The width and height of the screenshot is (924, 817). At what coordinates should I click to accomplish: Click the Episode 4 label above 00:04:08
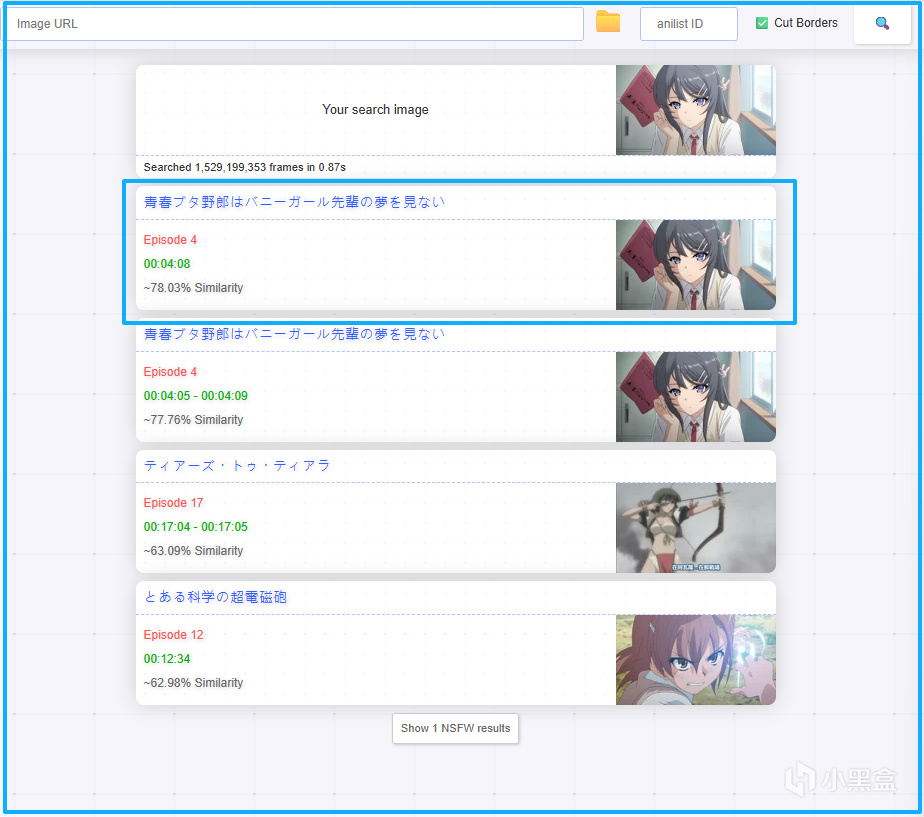coord(170,240)
